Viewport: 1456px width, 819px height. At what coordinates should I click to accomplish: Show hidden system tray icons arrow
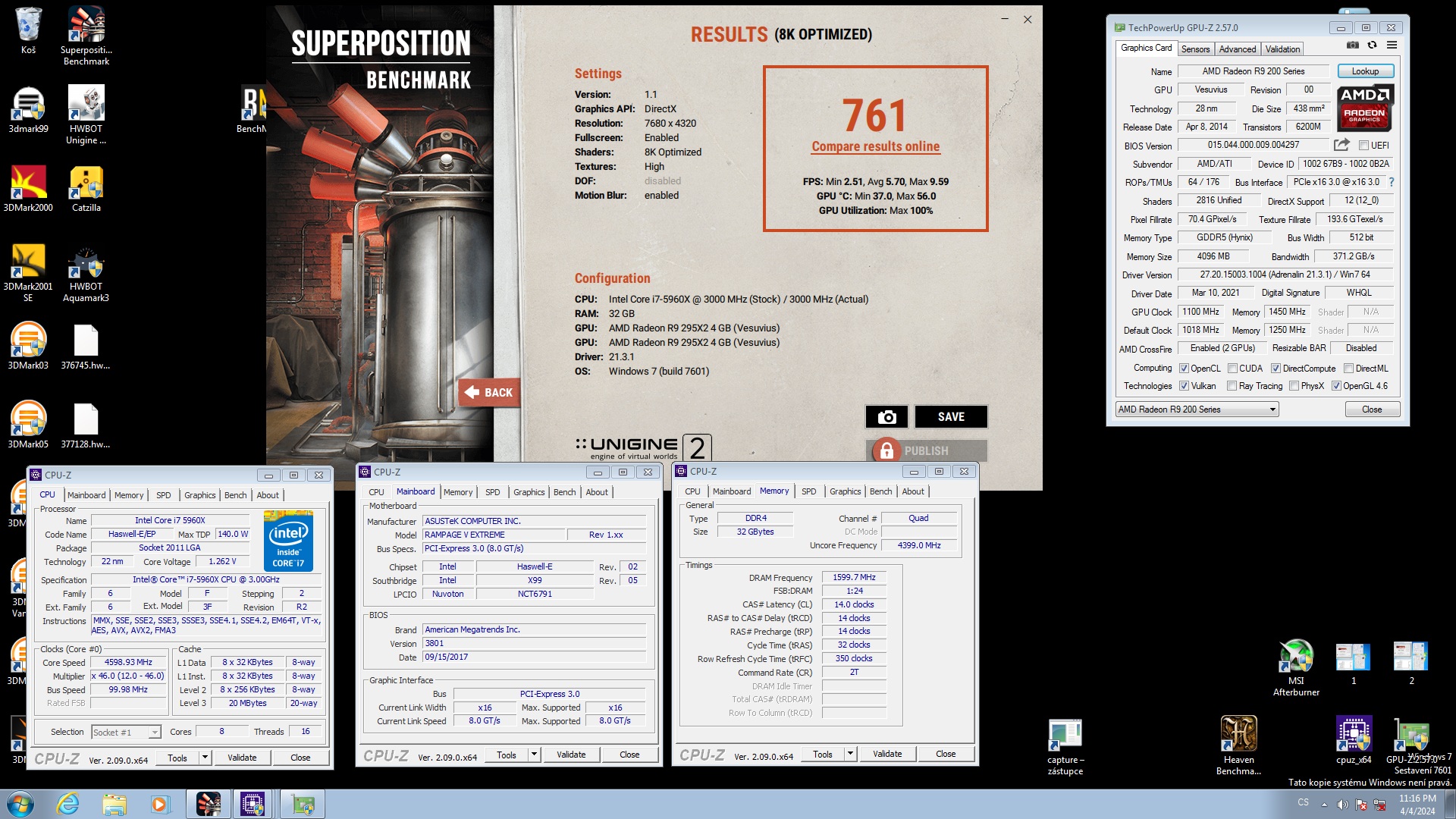pos(1324,805)
